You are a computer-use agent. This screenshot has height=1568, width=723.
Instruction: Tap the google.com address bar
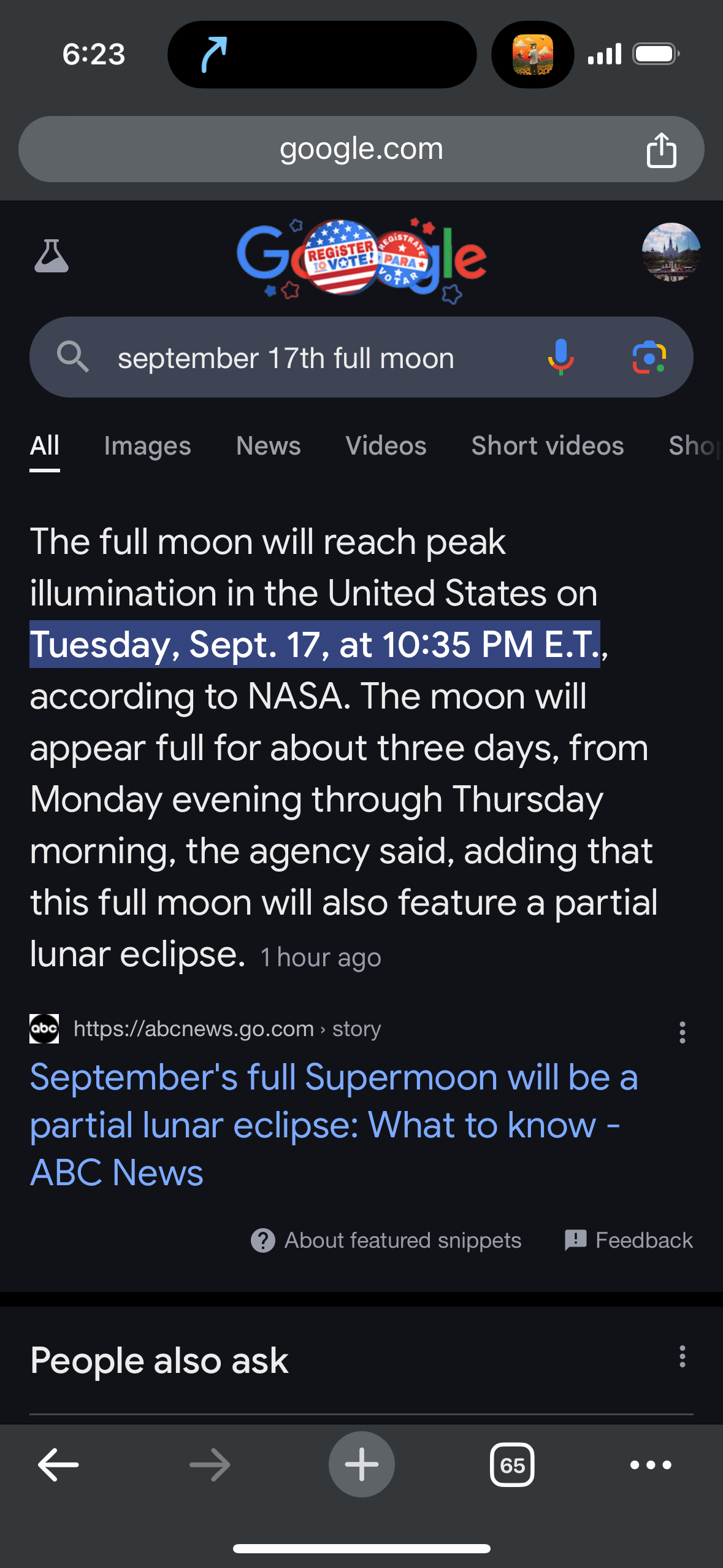[361, 150]
